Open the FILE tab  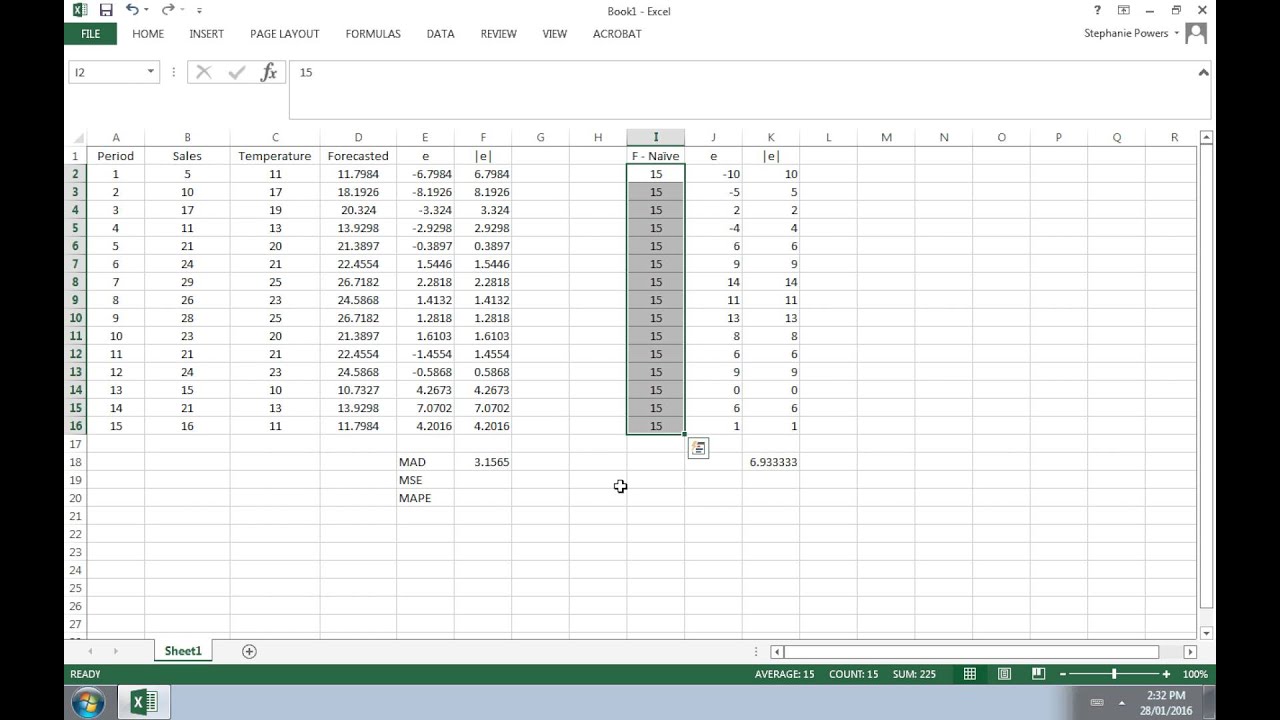[x=90, y=33]
